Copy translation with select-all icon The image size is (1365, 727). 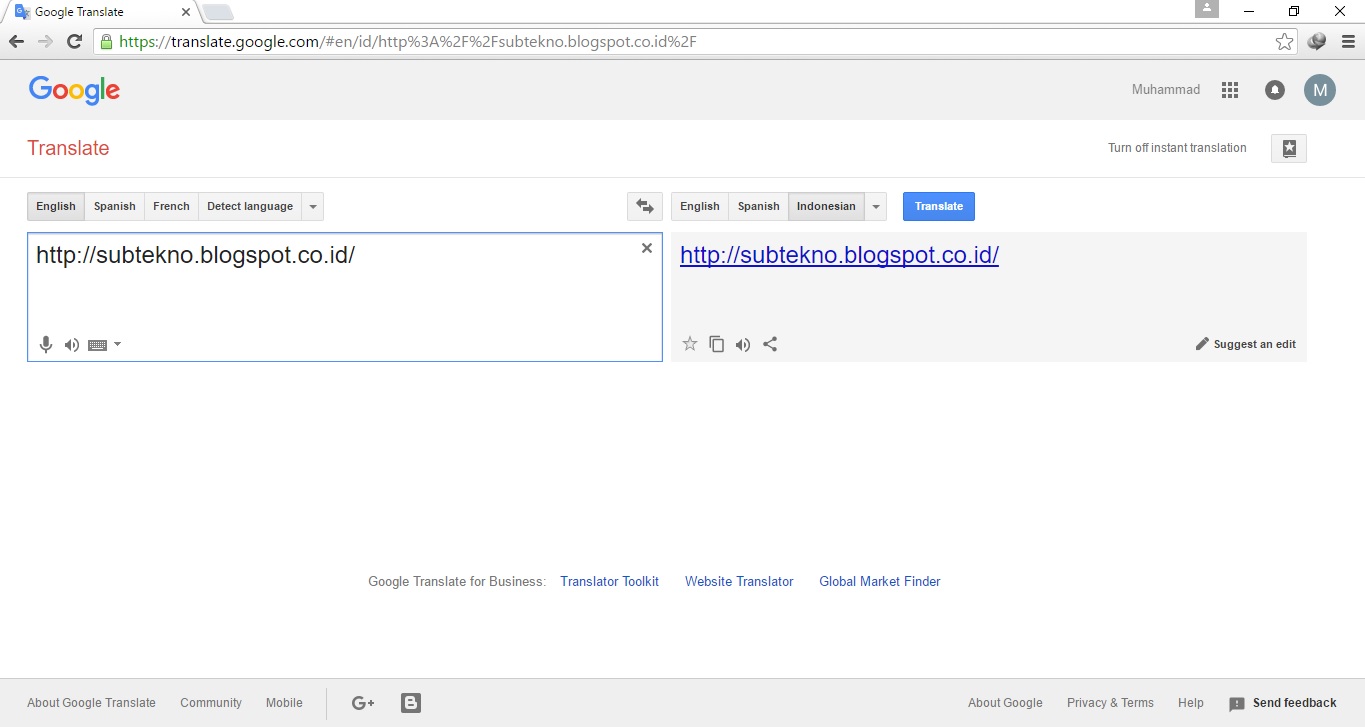[717, 344]
